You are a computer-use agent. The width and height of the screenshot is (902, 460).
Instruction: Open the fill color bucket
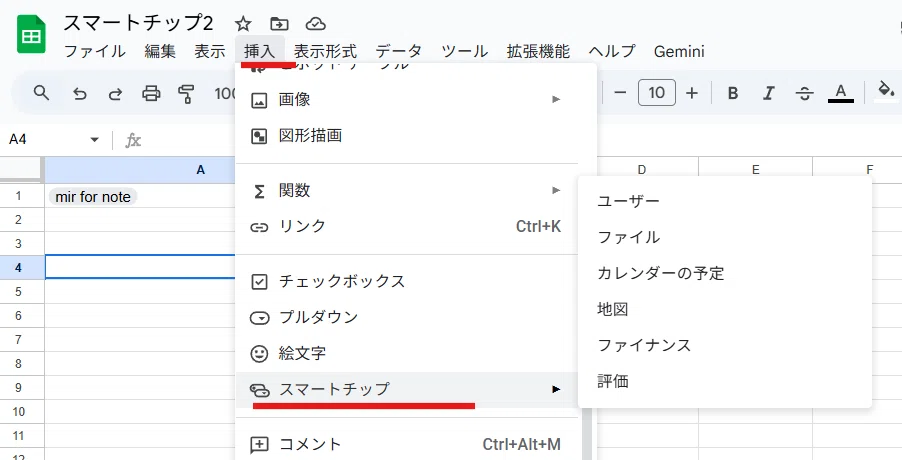coord(885,92)
